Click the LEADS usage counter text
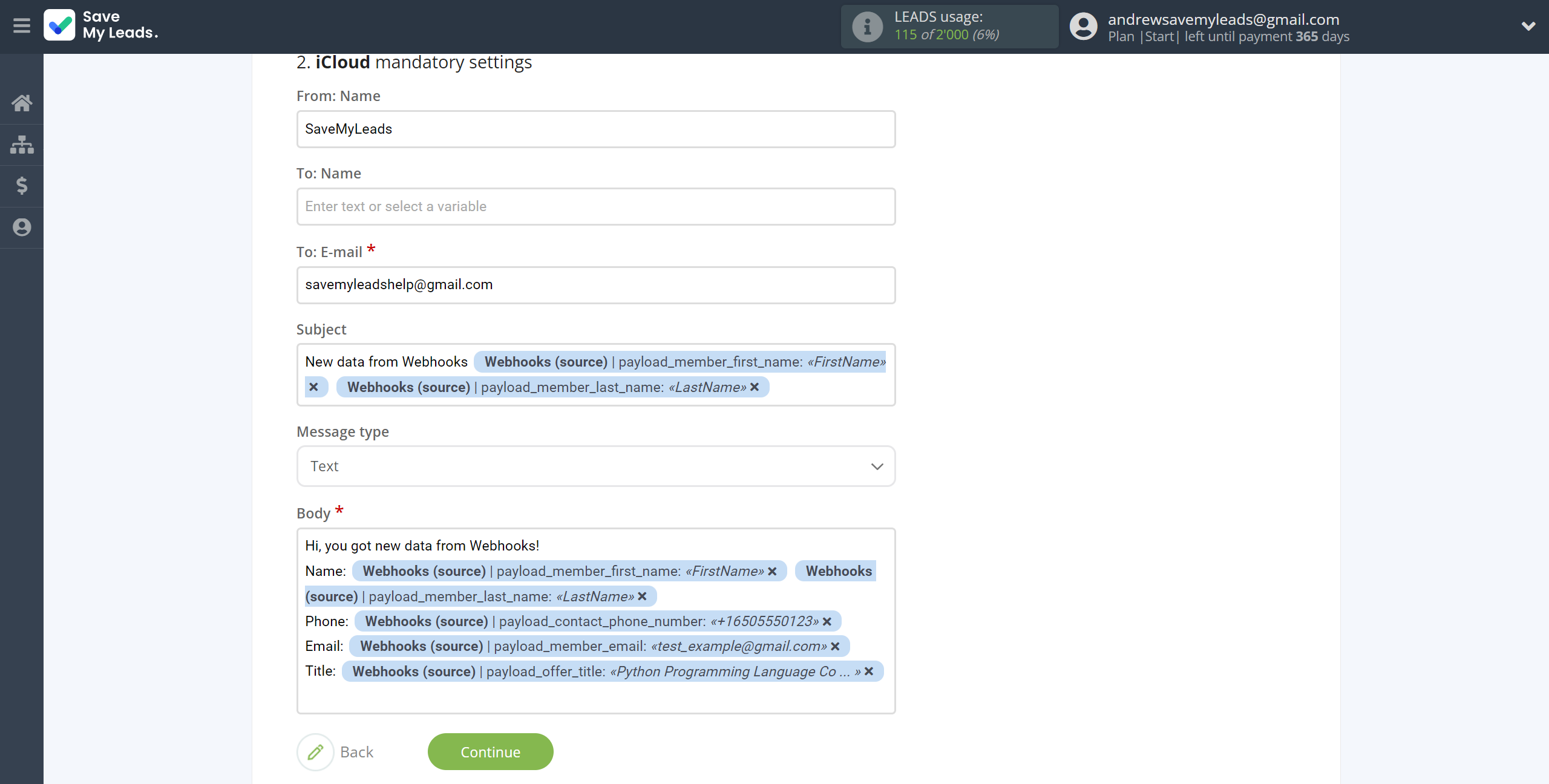Image resolution: width=1549 pixels, height=784 pixels. click(x=946, y=34)
